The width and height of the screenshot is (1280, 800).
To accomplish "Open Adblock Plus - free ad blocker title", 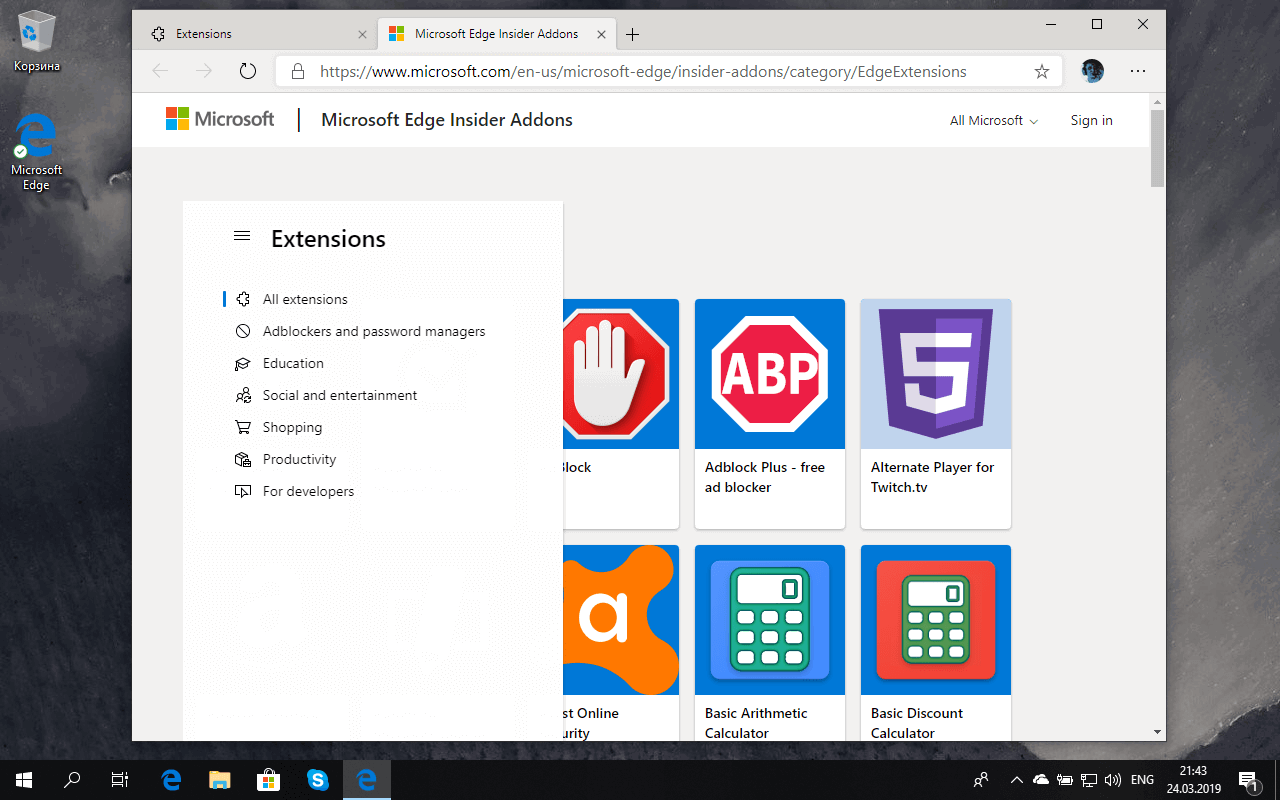I will pos(765,477).
